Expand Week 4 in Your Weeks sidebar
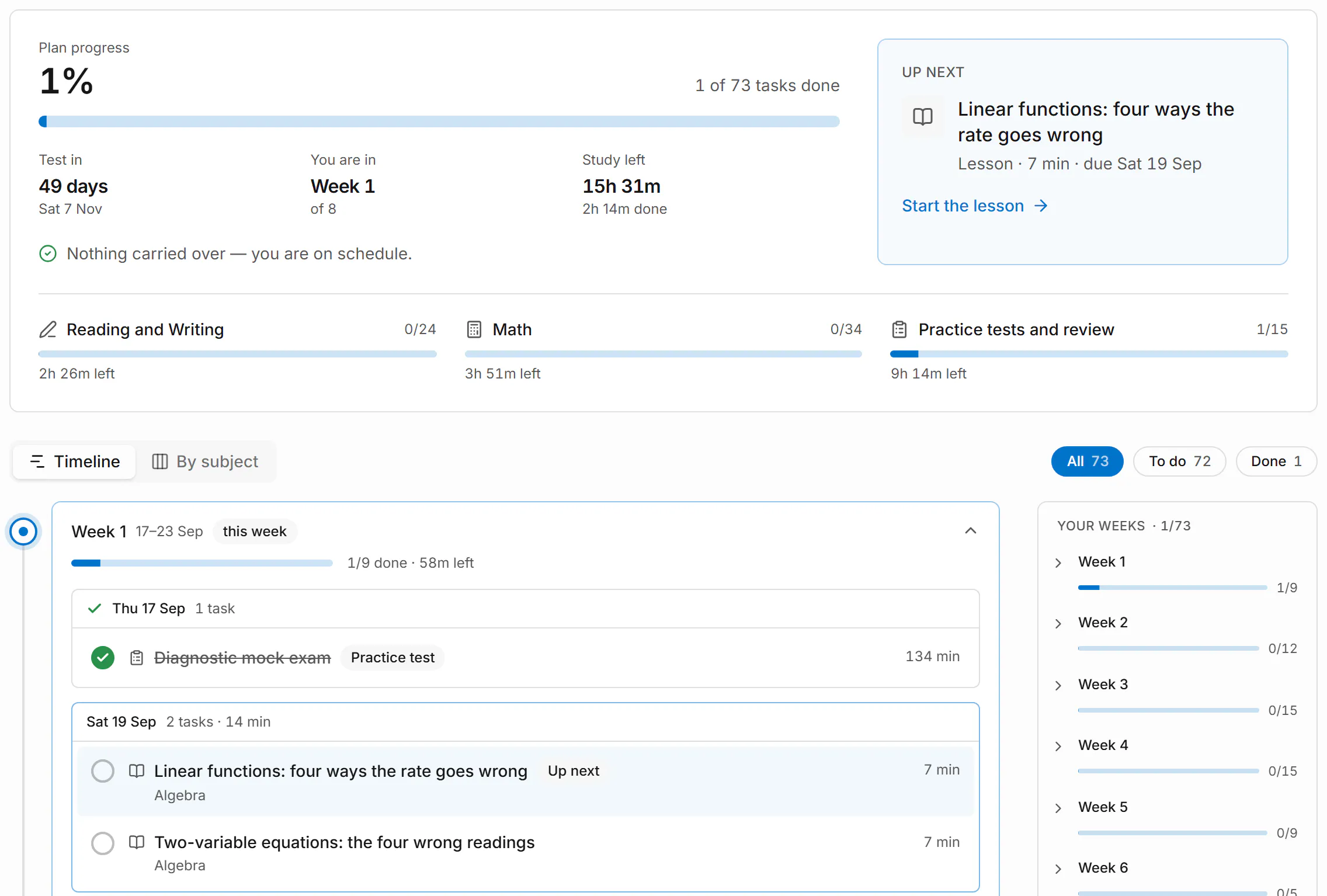1327x896 pixels. click(x=1058, y=746)
